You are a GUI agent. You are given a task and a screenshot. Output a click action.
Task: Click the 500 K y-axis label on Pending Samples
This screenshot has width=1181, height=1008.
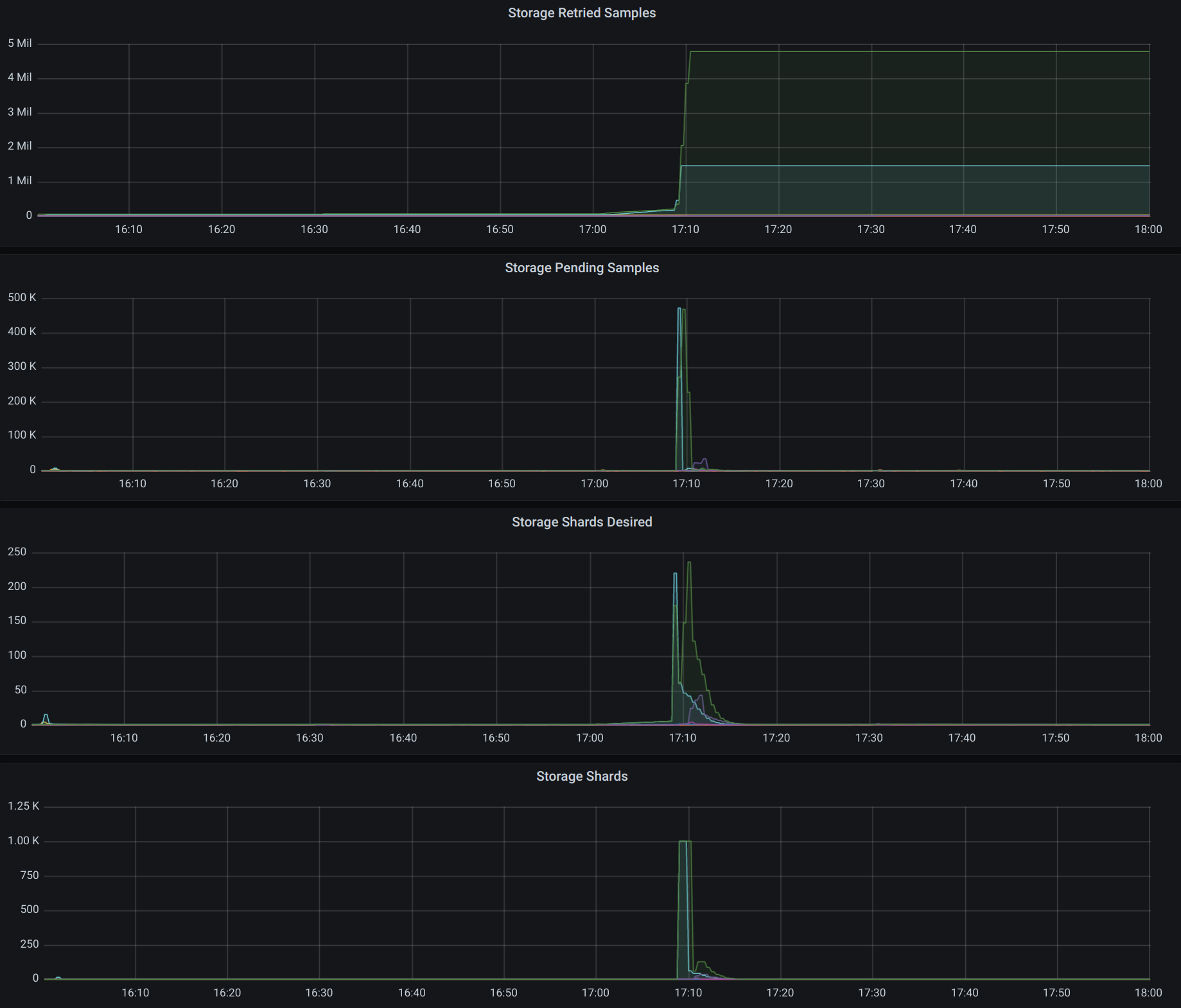click(21, 297)
